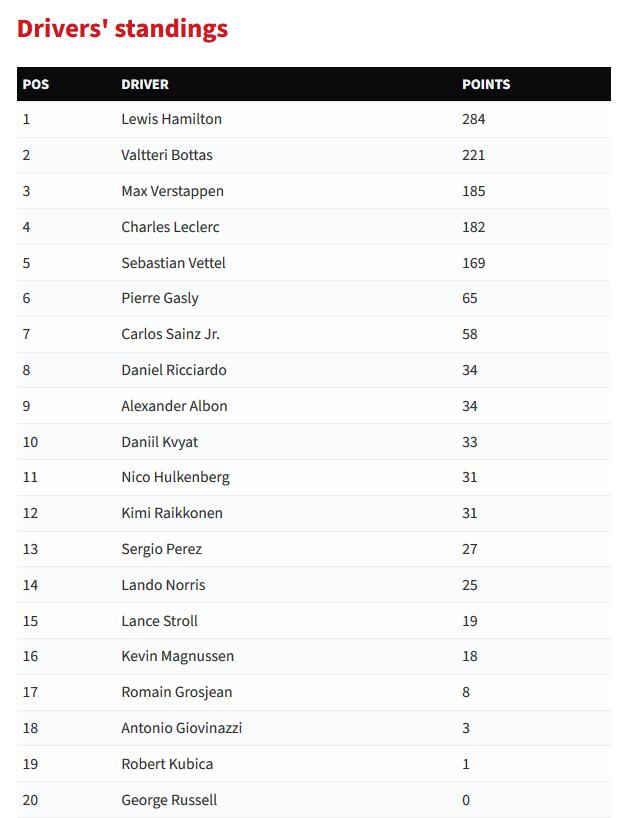This screenshot has height=818, width=630.
Task: Click Daniel Ricciardo's name
Action: point(174,370)
